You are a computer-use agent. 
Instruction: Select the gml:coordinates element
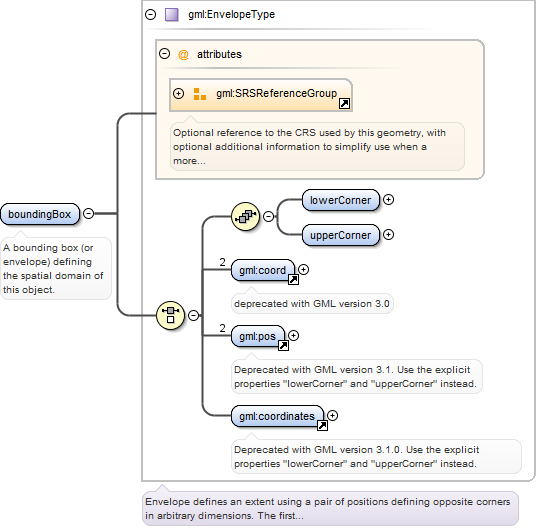coord(277,416)
